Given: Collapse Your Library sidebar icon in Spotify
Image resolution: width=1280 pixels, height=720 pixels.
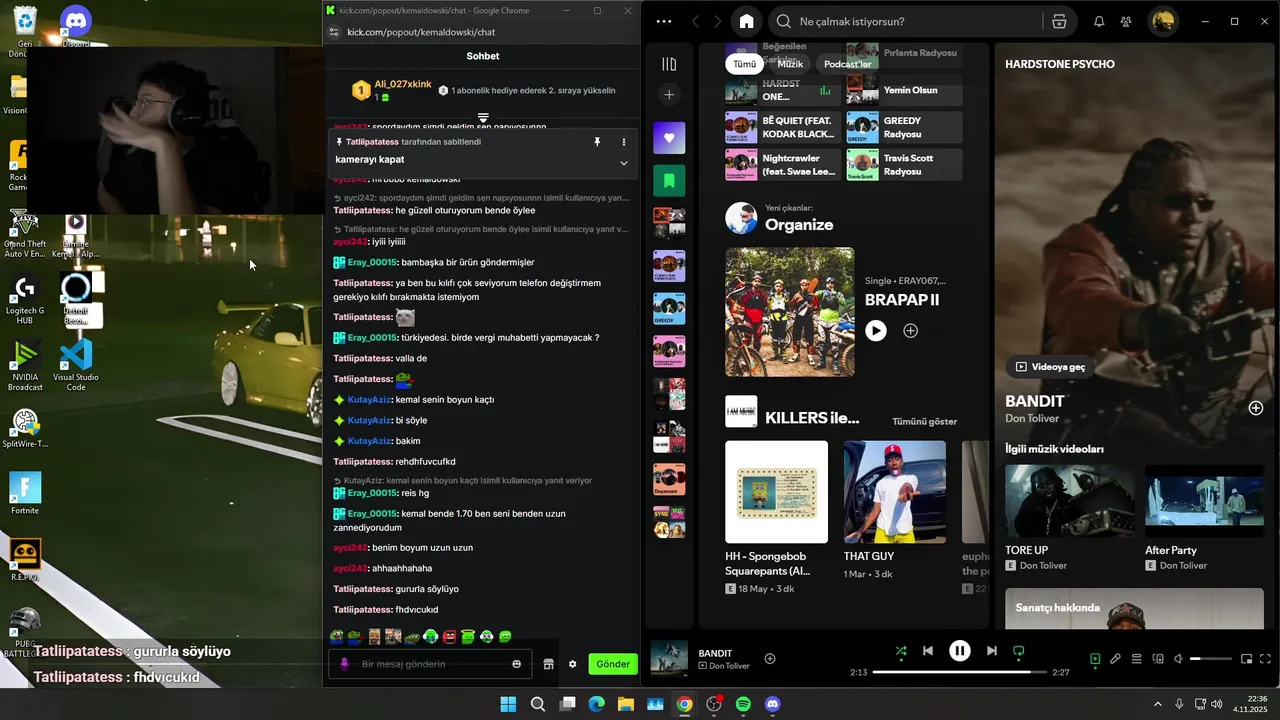Looking at the screenshot, I should (x=669, y=64).
